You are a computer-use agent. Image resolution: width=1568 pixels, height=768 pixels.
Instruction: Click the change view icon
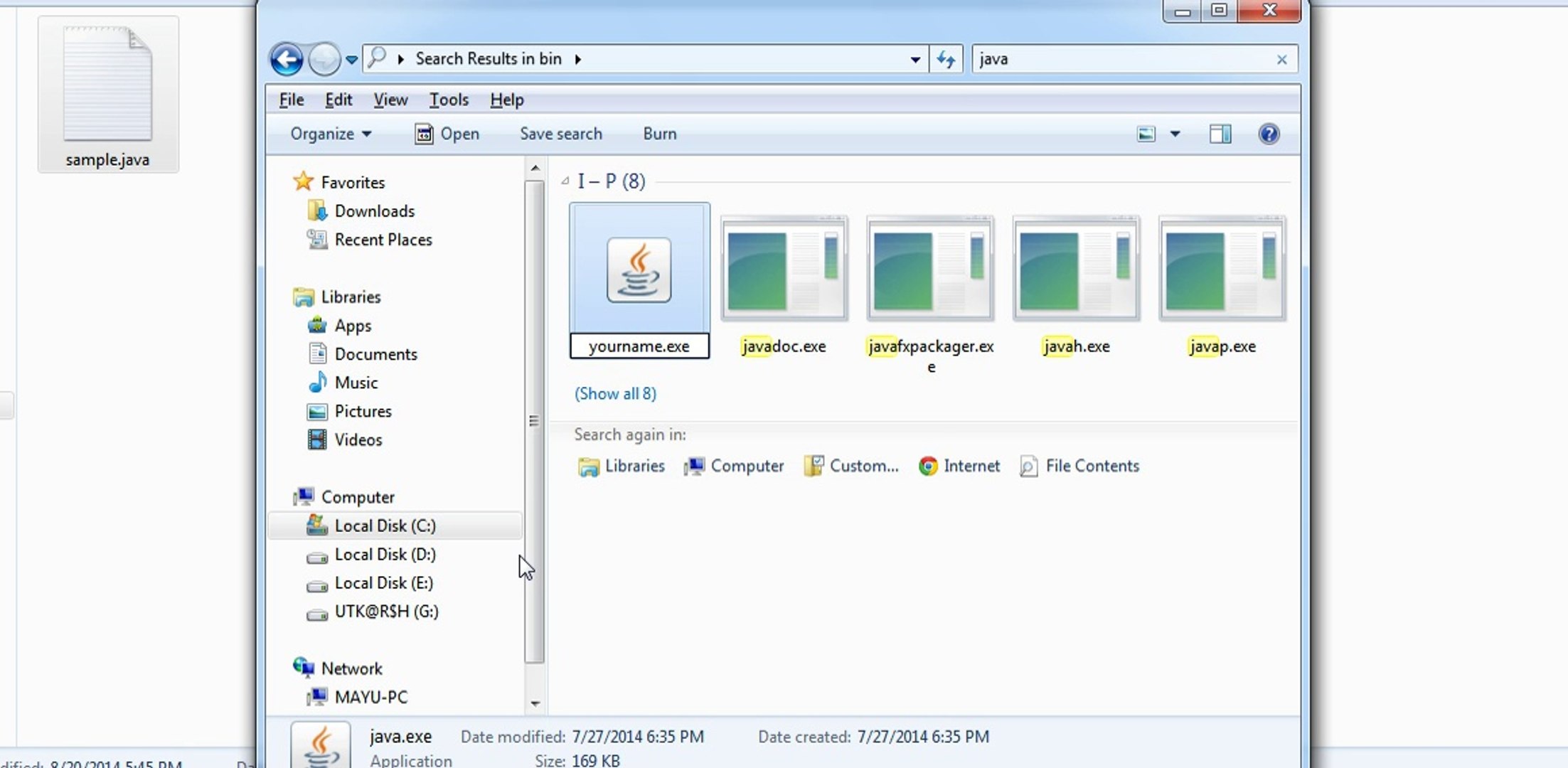click(x=1146, y=134)
